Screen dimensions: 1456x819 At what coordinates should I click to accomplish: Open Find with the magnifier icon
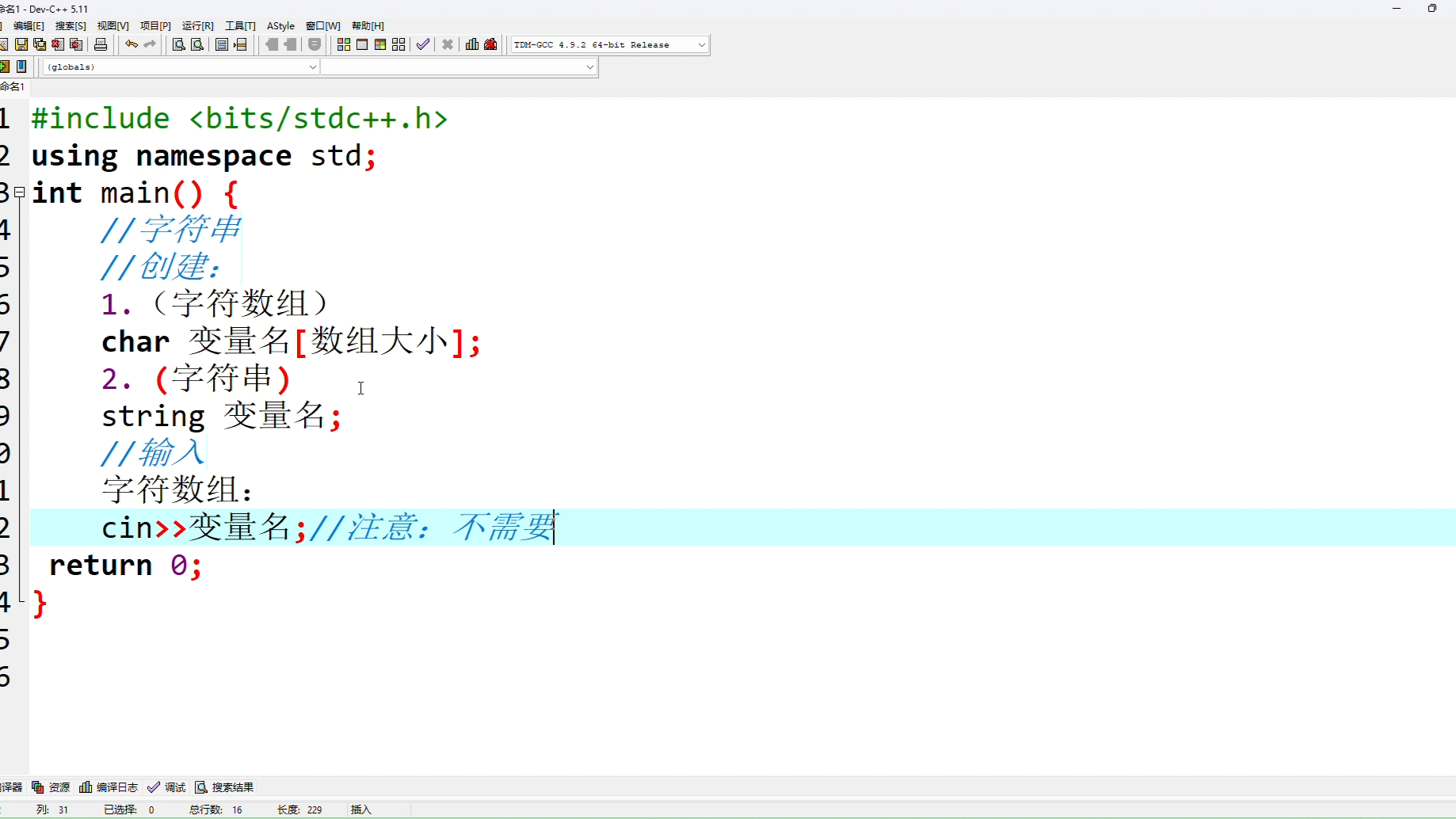(179, 44)
